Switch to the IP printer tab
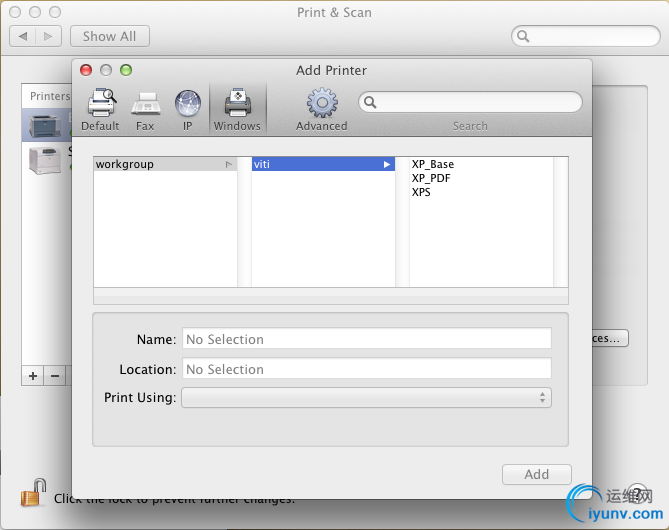 pyautogui.click(x=187, y=110)
